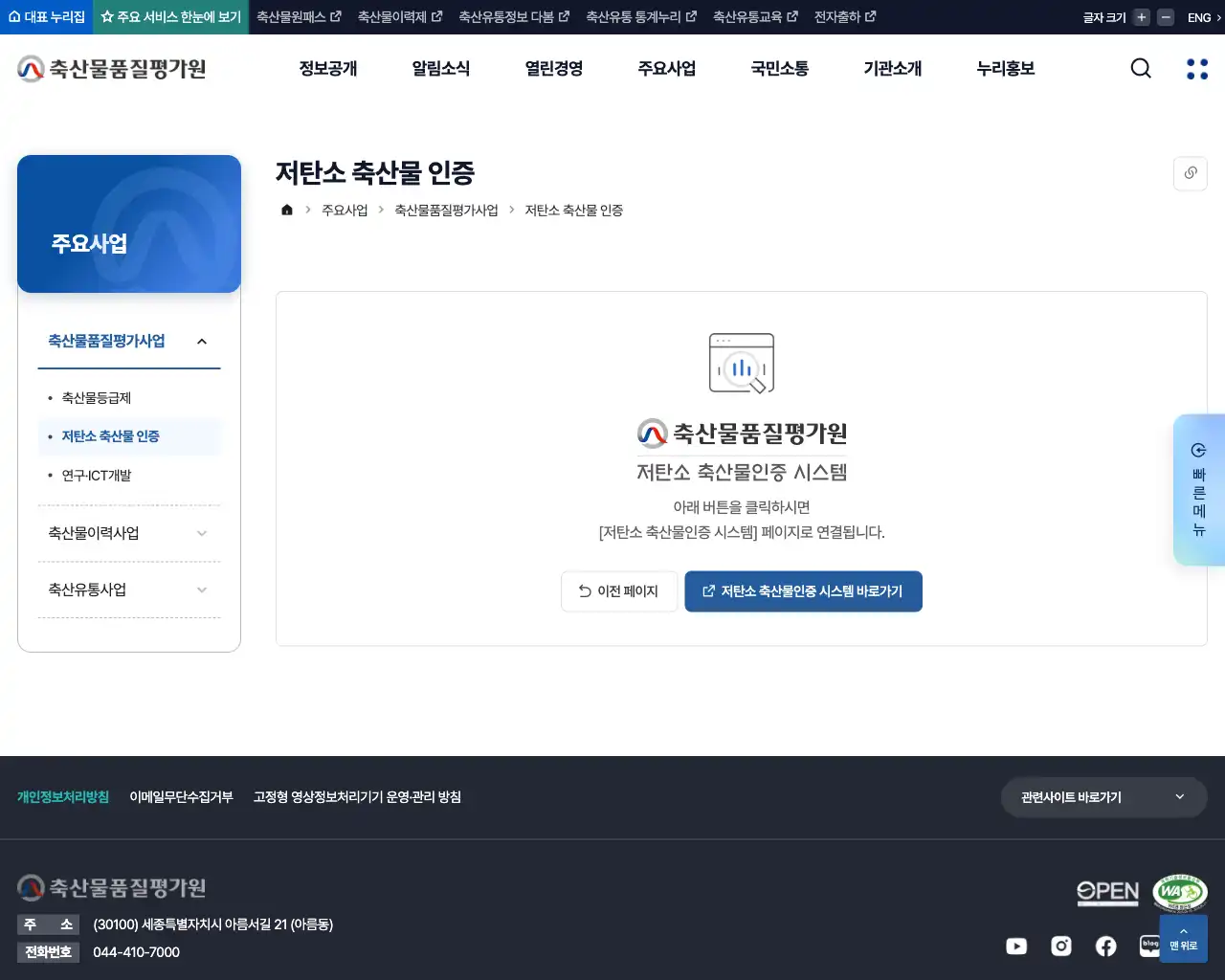Collapse 축산물품질평가사업 sidebar section
Image resolution: width=1225 pixels, height=980 pixels.
point(129,342)
